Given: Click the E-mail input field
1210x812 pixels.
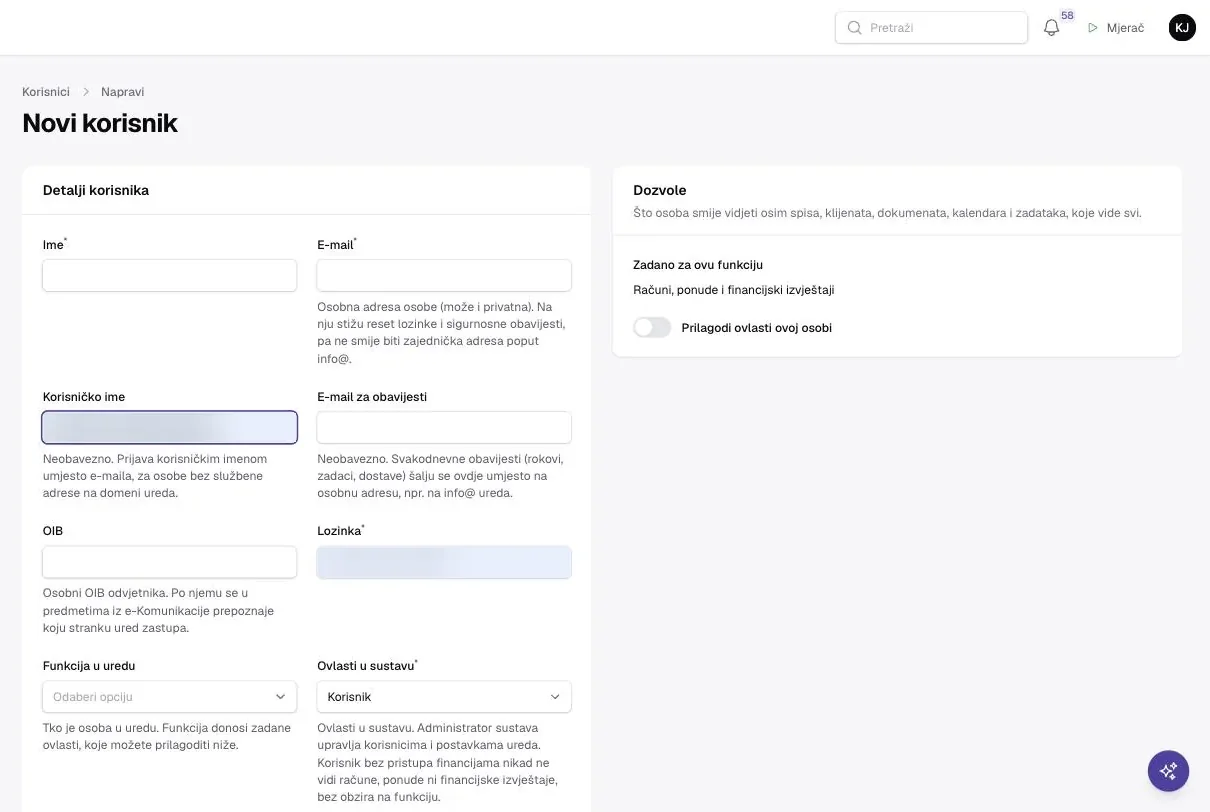Looking at the screenshot, I should coord(444,275).
